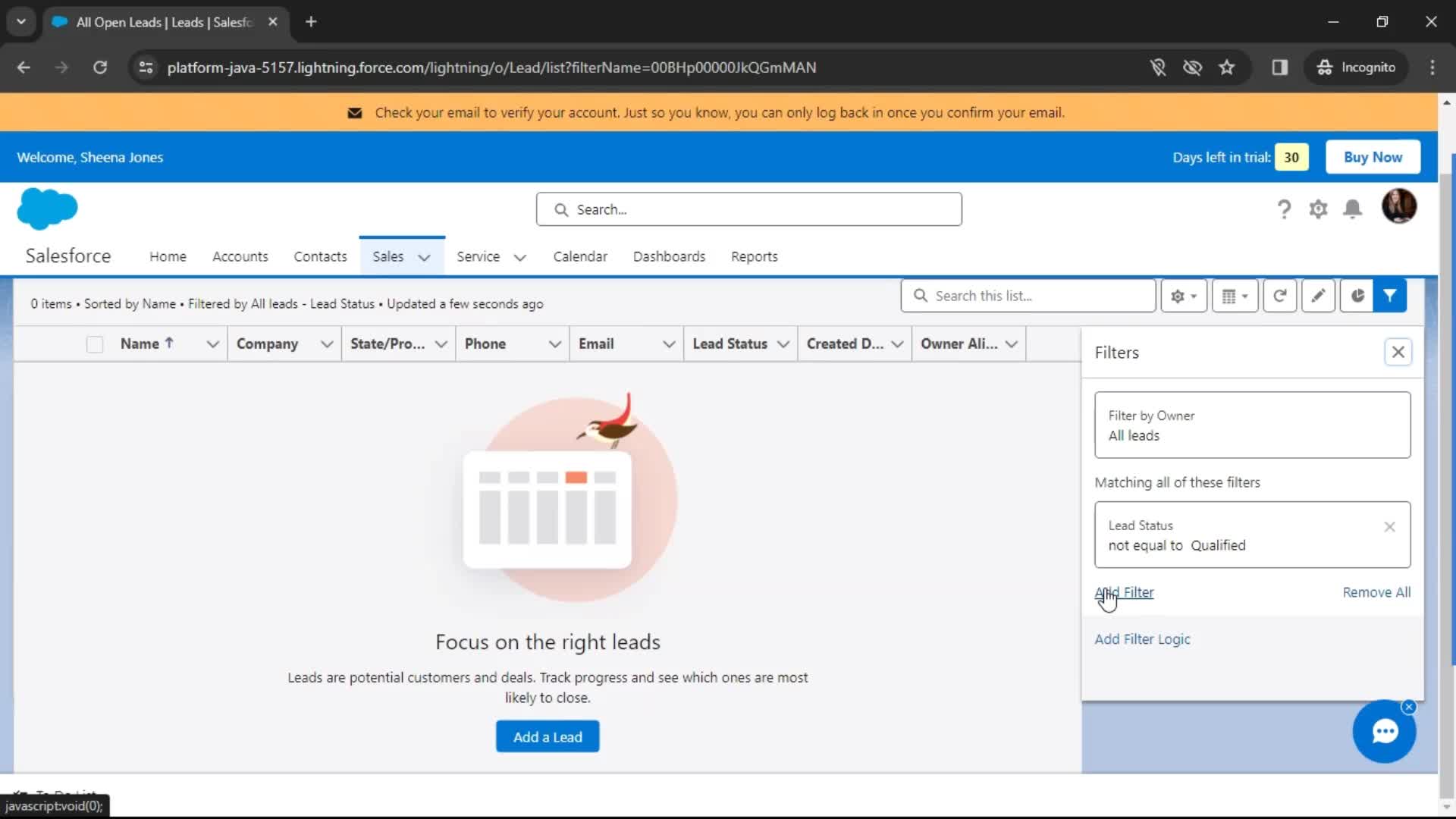
Task: Reload the browser page
Action: pyautogui.click(x=99, y=67)
